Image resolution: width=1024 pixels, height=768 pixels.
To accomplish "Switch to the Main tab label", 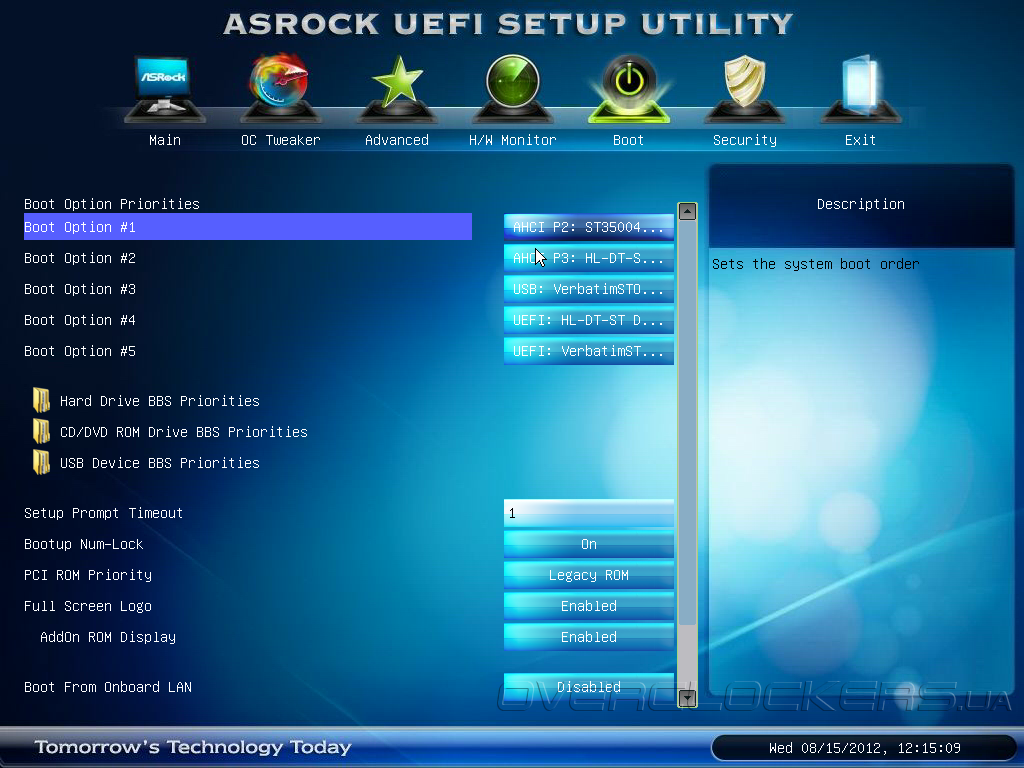I will [x=165, y=140].
